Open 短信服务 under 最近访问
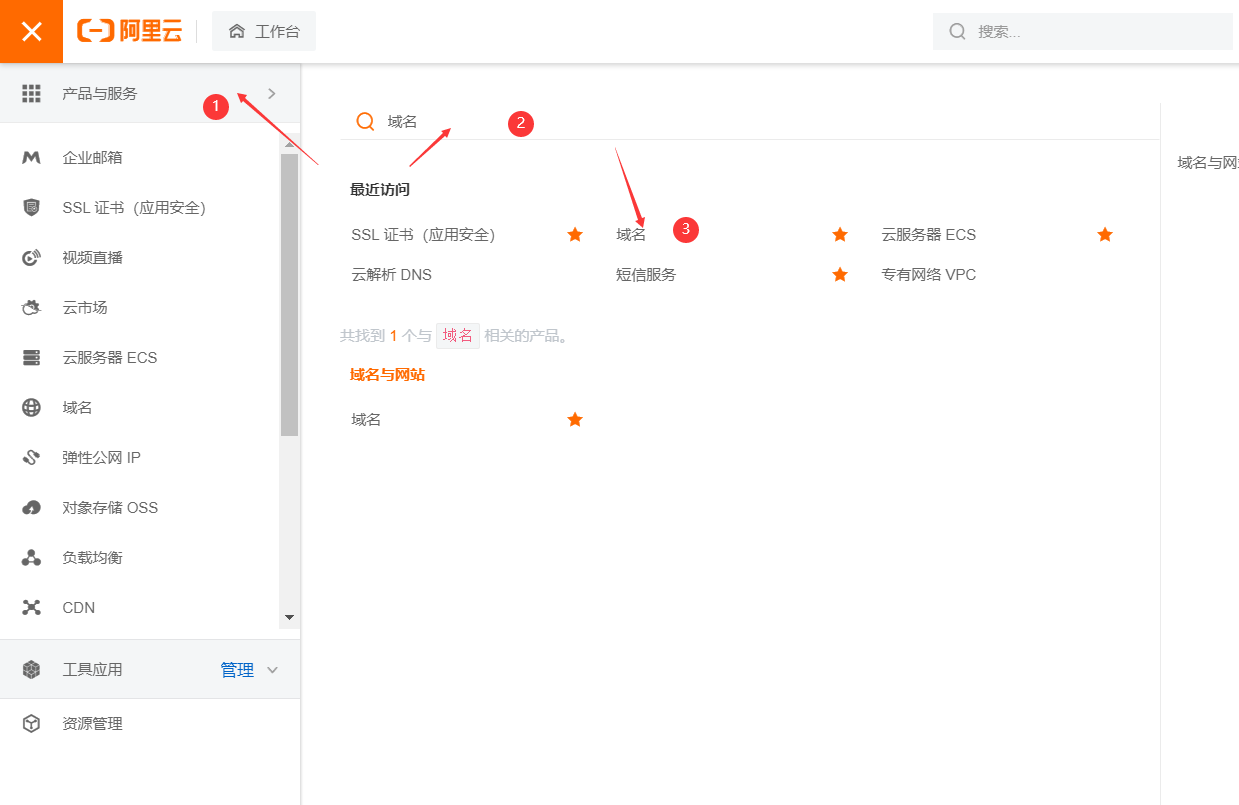Screen dimensions: 1239x805 tap(646, 275)
